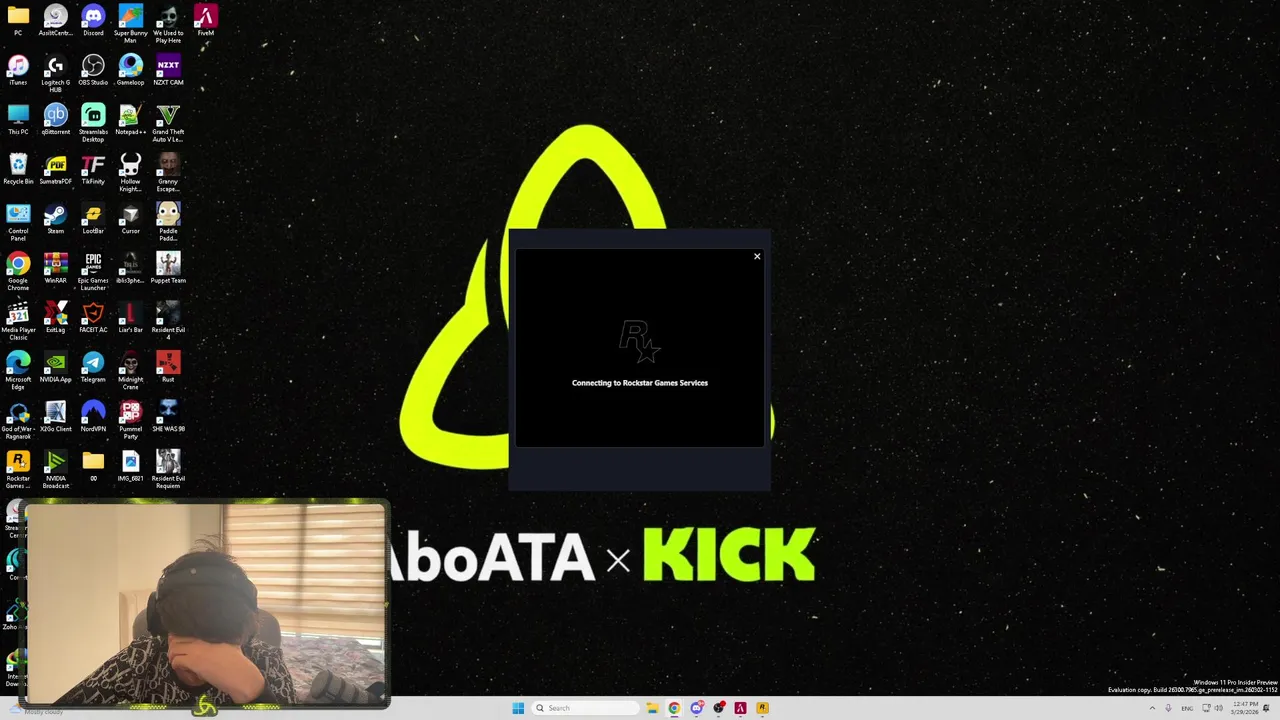Switch to Chrome in the taskbar
This screenshot has width=1280, height=720.
(x=674, y=708)
